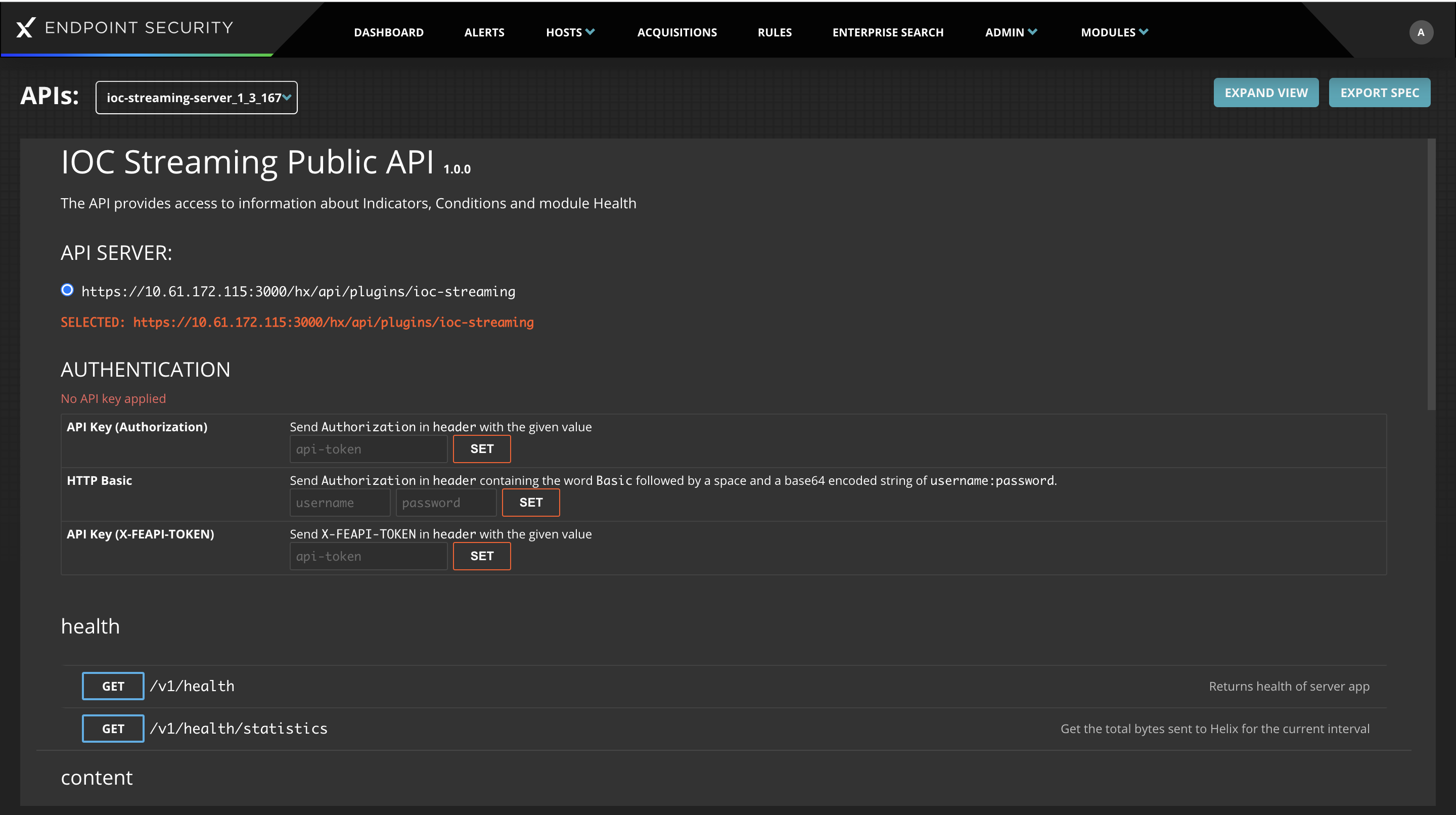Click the HTTP Basic username field
1456x815 pixels.
coord(340,503)
